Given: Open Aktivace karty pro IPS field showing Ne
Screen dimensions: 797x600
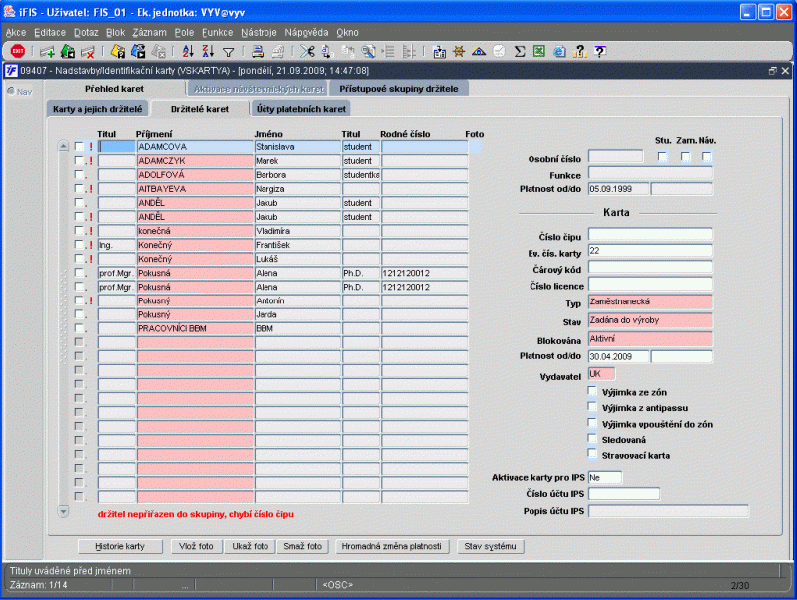Looking at the screenshot, I should 605,477.
